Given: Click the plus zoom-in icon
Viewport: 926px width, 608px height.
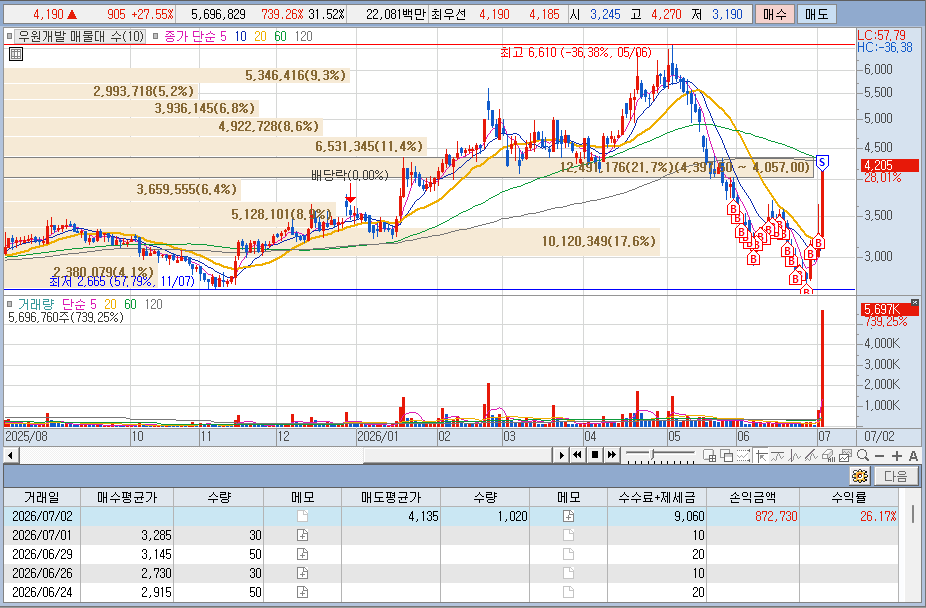Looking at the screenshot, I should coord(896,456).
